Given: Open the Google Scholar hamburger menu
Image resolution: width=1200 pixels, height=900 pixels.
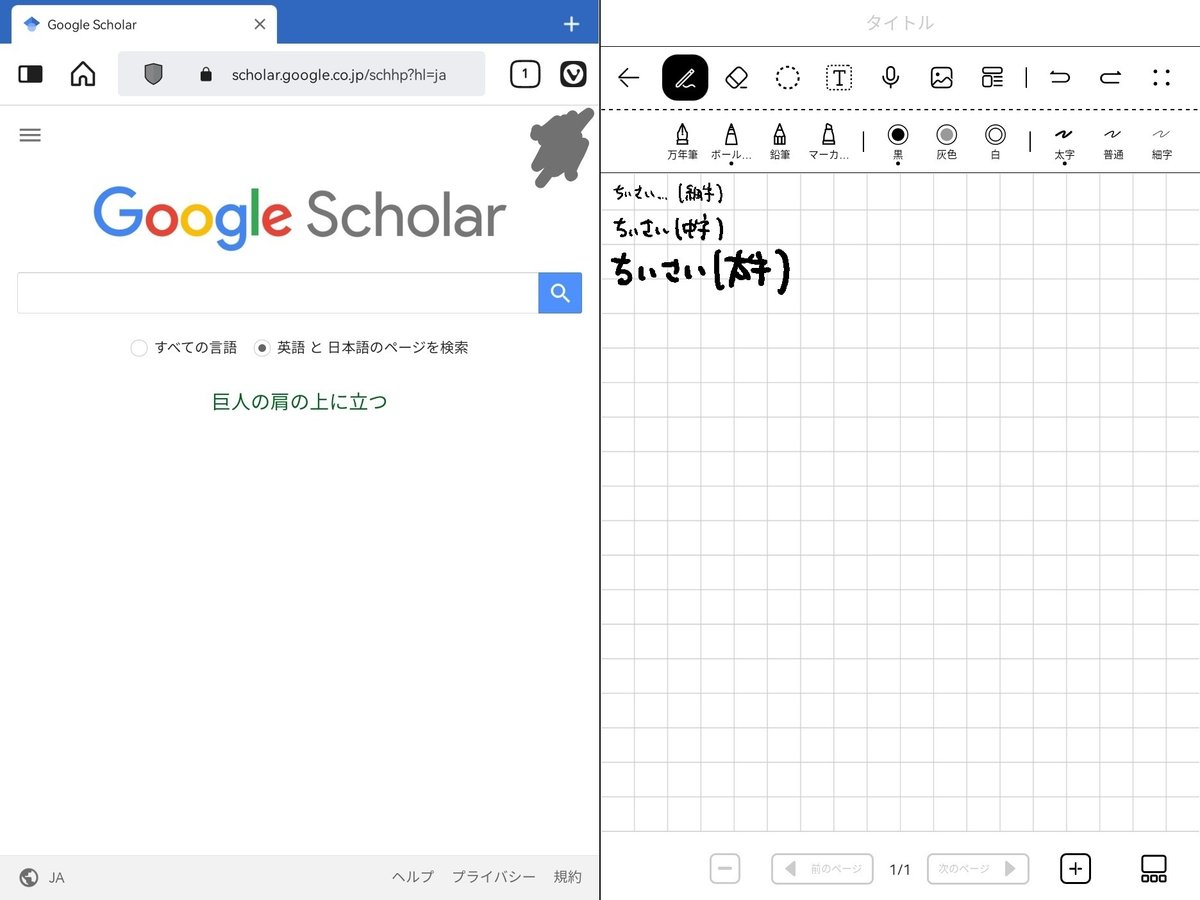Looking at the screenshot, I should pyautogui.click(x=30, y=135).
